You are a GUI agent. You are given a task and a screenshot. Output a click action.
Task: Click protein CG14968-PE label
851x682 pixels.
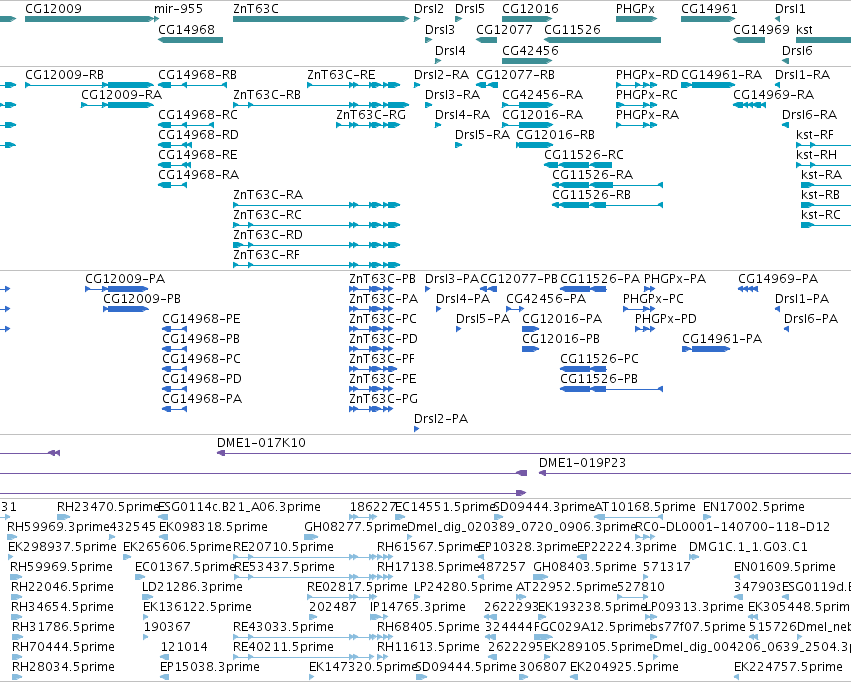[x=201, y=318]
